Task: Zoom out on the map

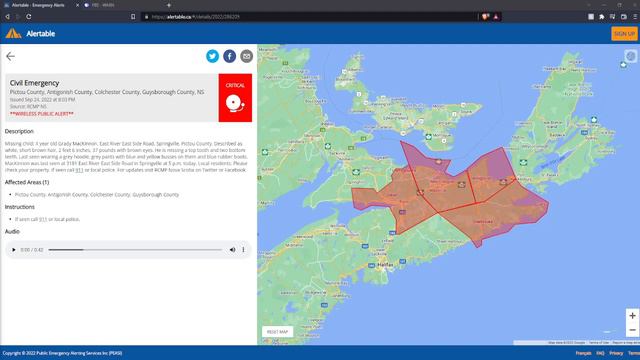Action: [632, 329]
